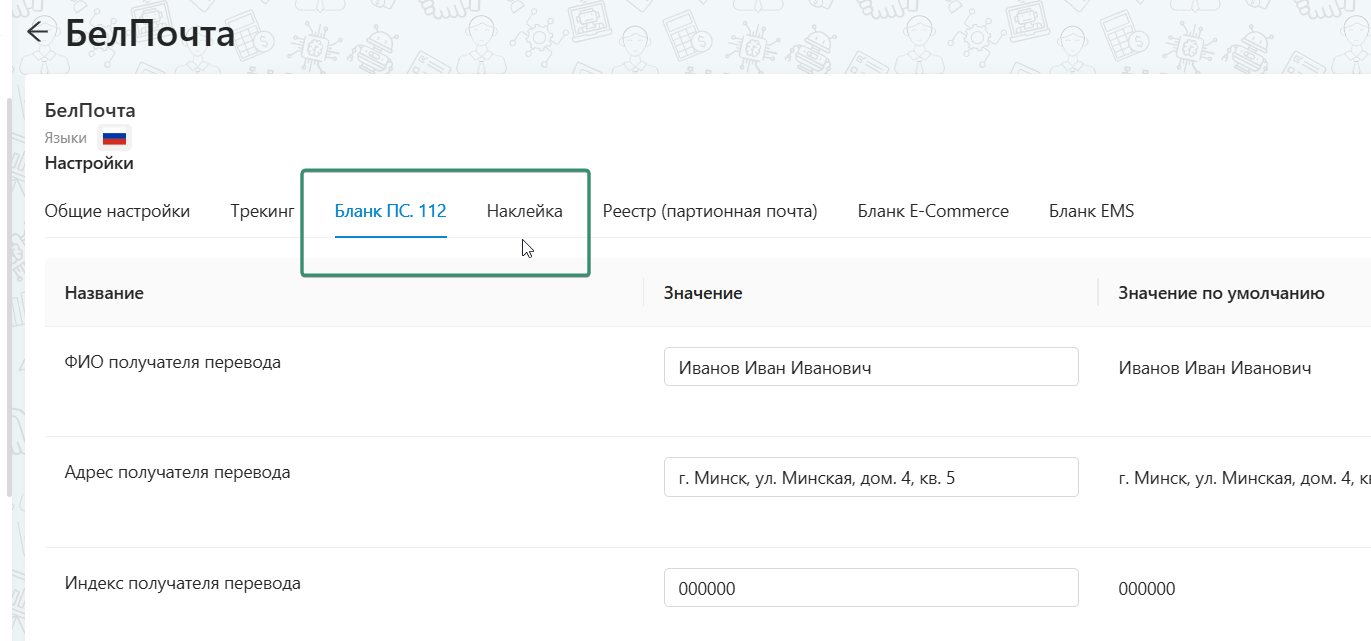Click the ФИО получателя перевода value field
The image size is (1371, 641).
(871, 367)
